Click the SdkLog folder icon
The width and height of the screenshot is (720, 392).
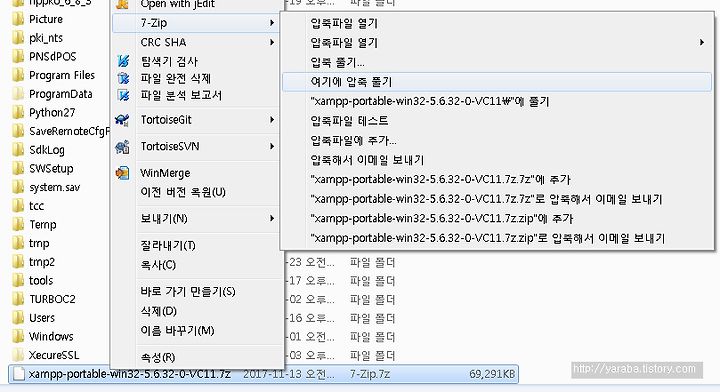click(18, 150)
